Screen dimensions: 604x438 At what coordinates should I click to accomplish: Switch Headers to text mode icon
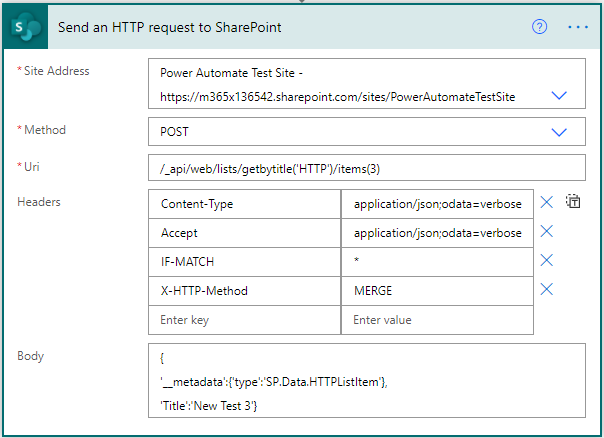[573, 201]
